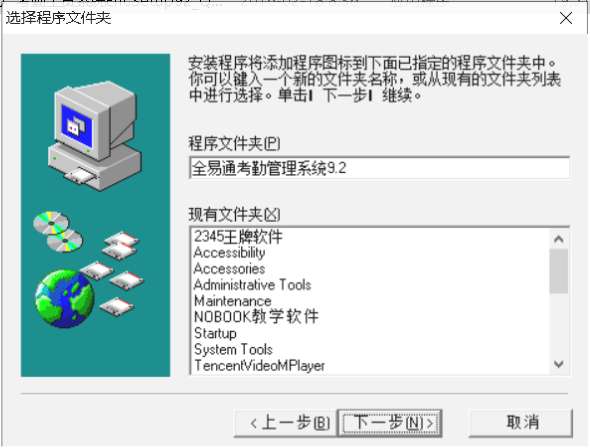The width and height of the screenshot is (590, 448).
Task: Pick TencentVideoMPlayer folder
Action: (259, 366)
